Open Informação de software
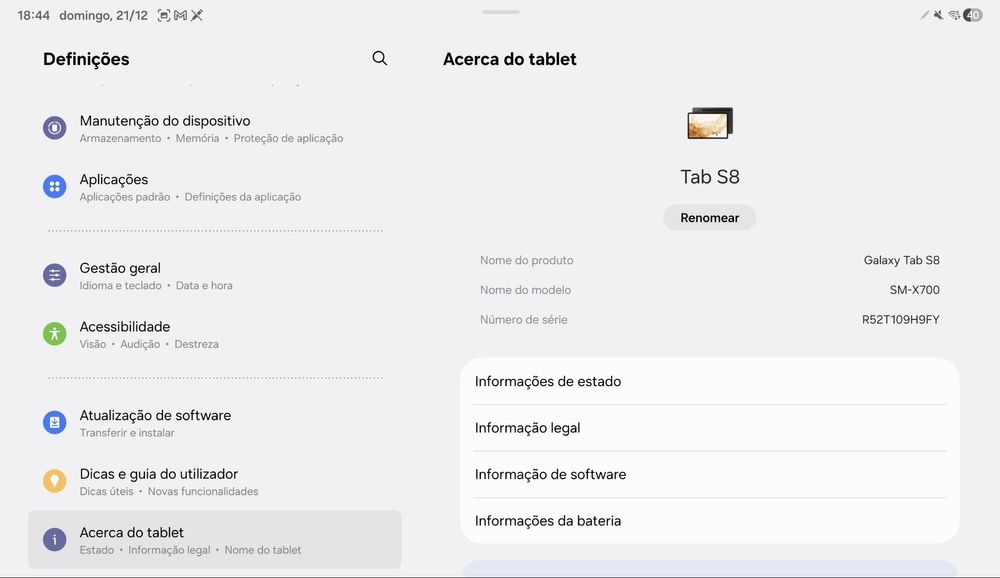 pos(710,475)
